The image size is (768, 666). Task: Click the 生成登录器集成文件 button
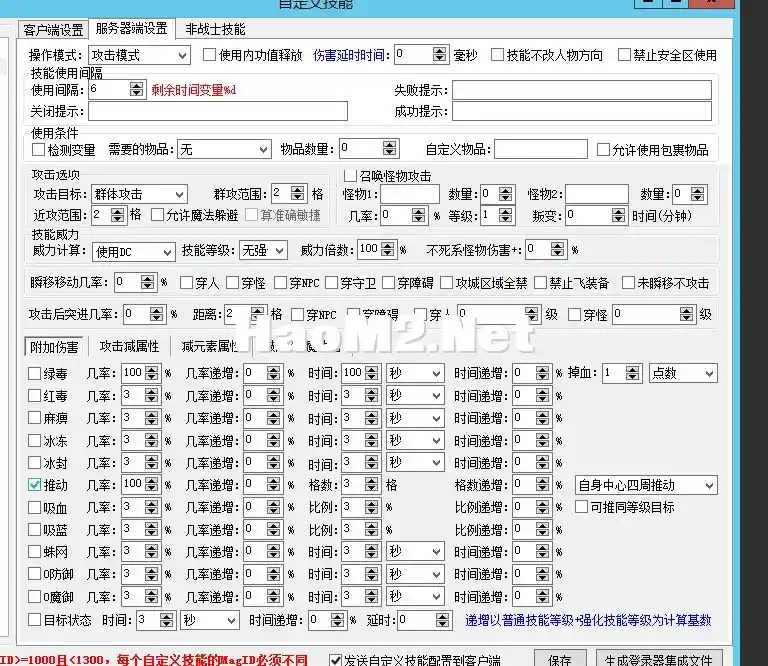pyautogui.click(x=659, y=659)
